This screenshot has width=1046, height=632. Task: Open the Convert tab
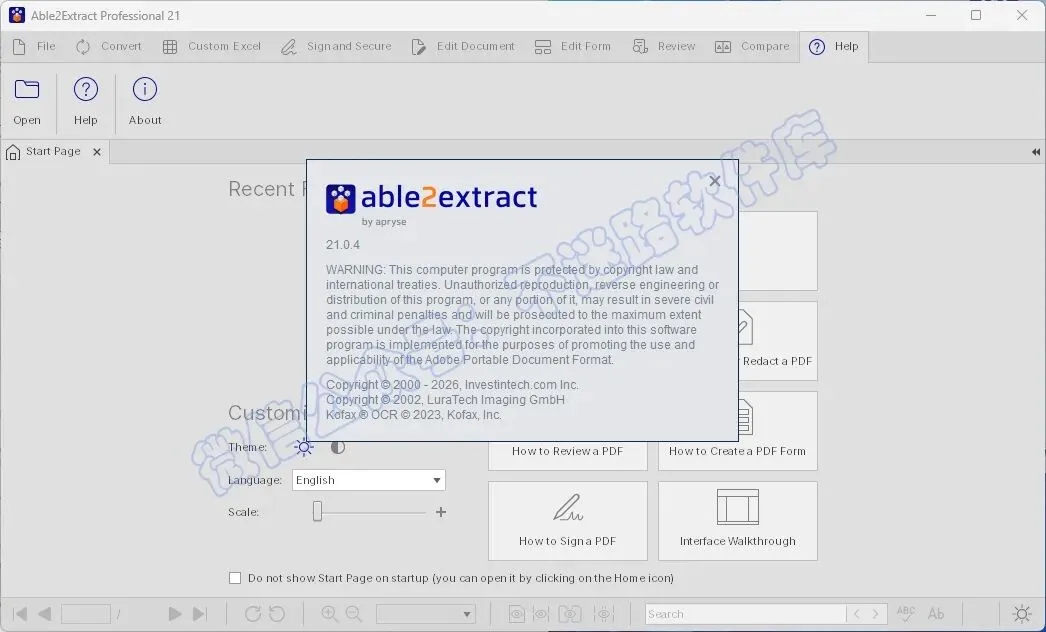[109, 47]
